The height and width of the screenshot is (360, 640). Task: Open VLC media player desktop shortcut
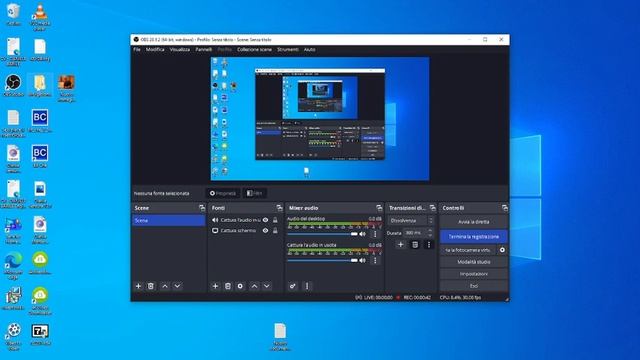40,16
